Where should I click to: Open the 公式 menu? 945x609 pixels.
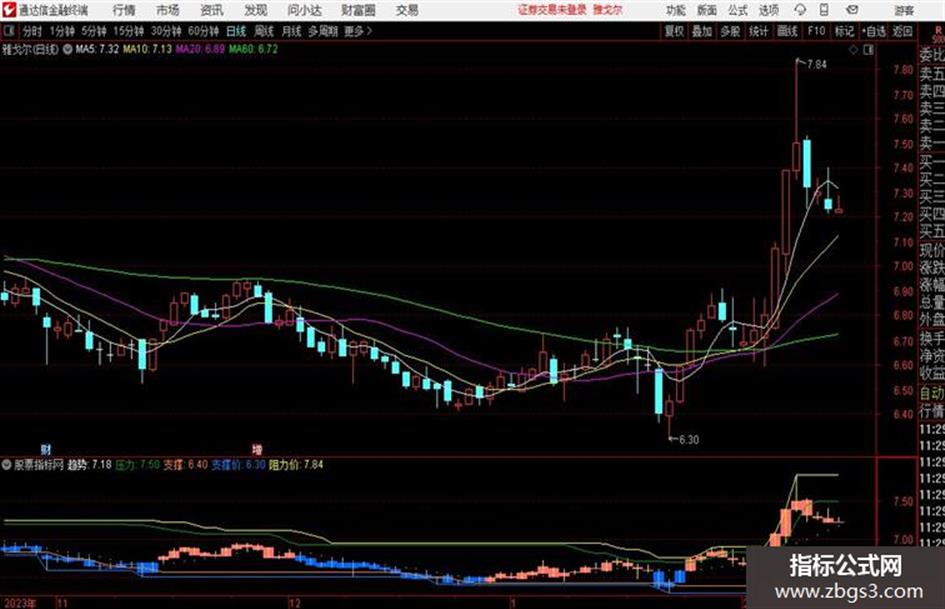738,10
